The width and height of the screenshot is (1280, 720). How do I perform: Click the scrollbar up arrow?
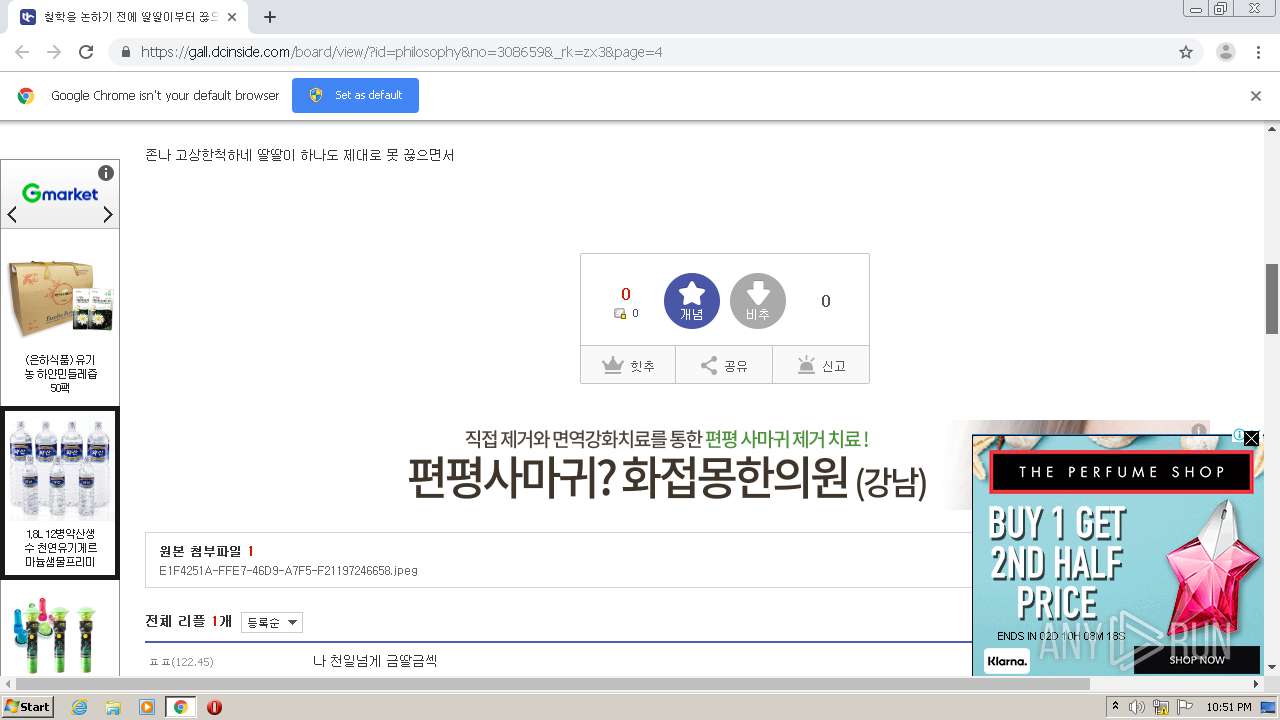coord(1272,128)
